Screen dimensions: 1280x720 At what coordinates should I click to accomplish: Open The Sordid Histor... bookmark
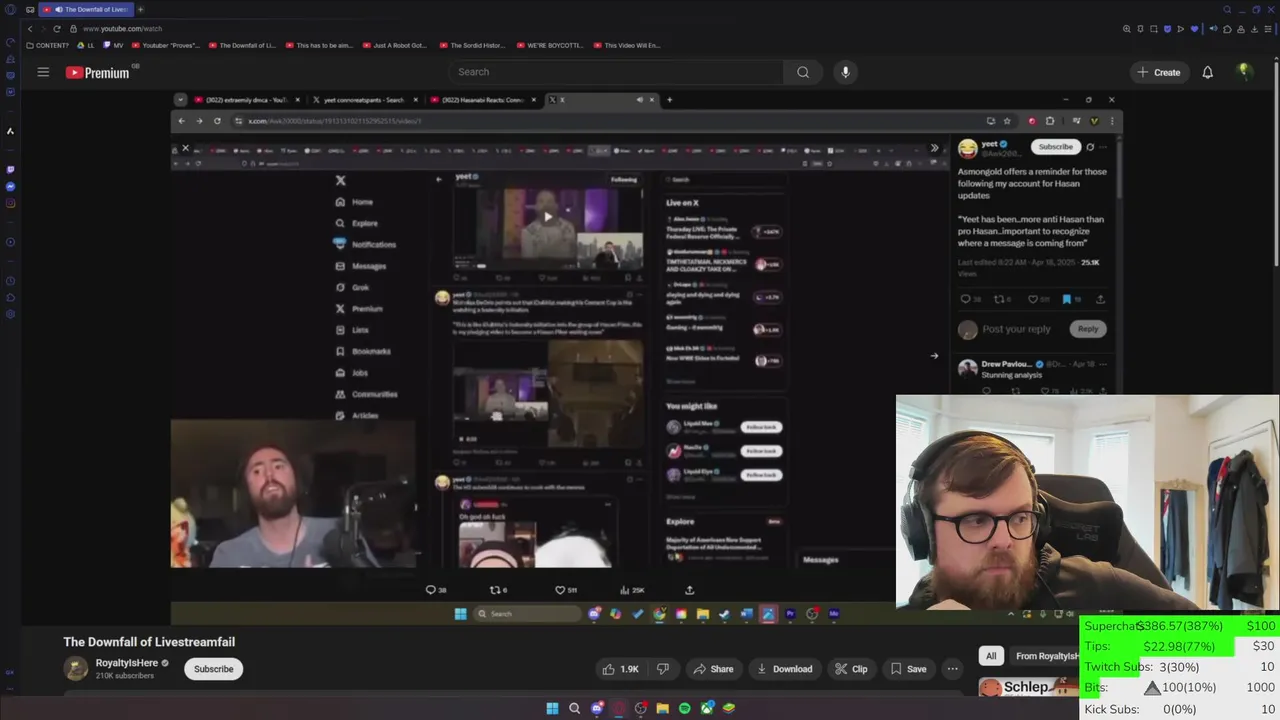pyautogui.click(x=472, y=45)
